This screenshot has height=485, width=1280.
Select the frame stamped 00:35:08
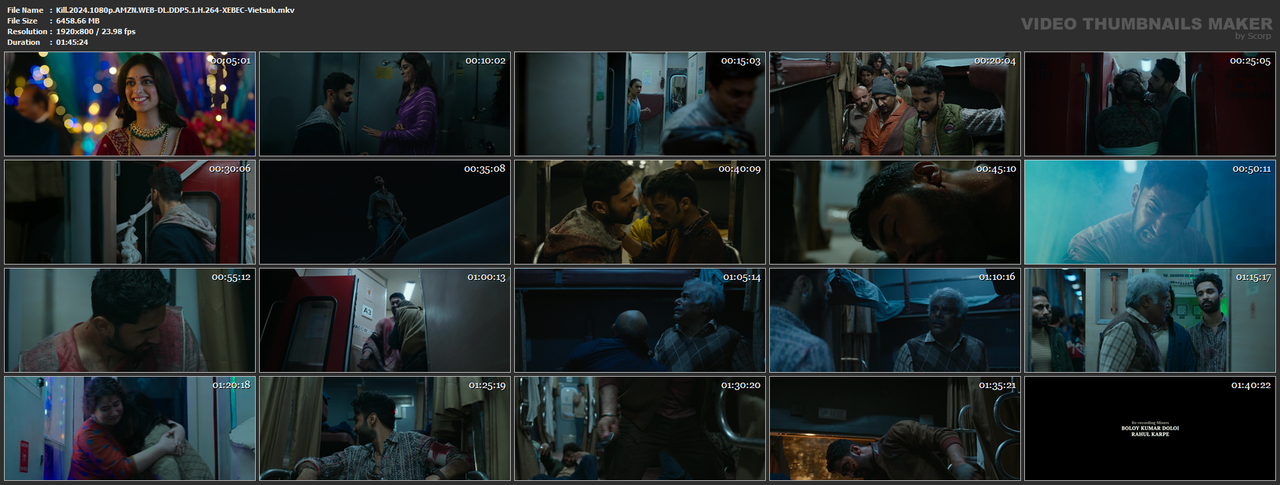[x=385, y=212]
